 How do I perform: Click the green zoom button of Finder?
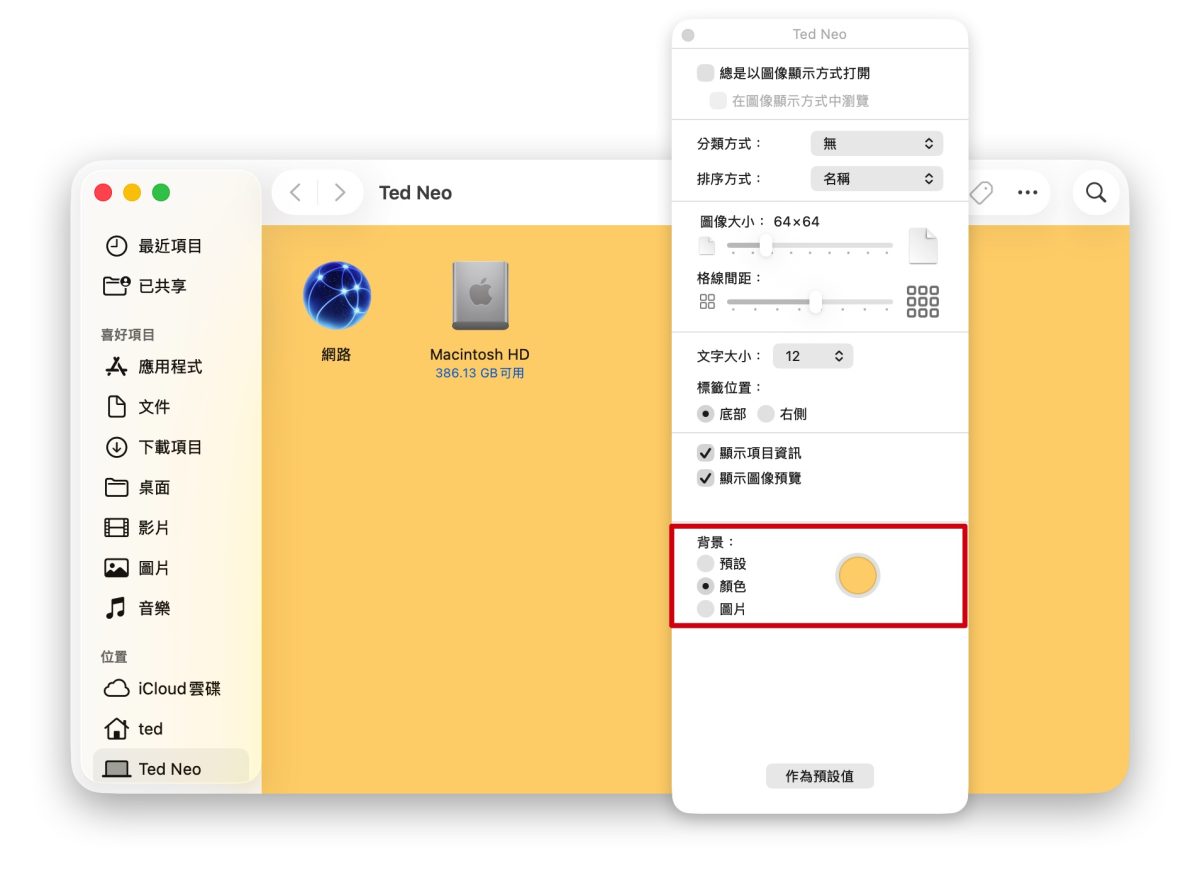[x=161, y=193]
